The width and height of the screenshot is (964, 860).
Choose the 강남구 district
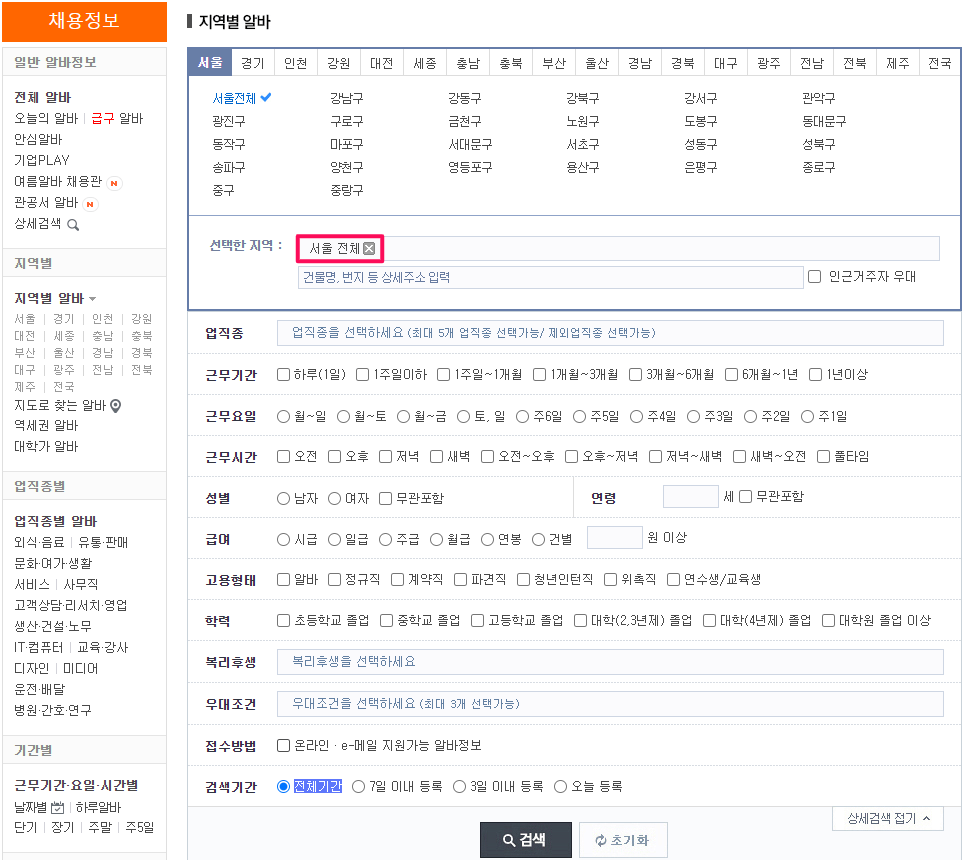(347, 98)
